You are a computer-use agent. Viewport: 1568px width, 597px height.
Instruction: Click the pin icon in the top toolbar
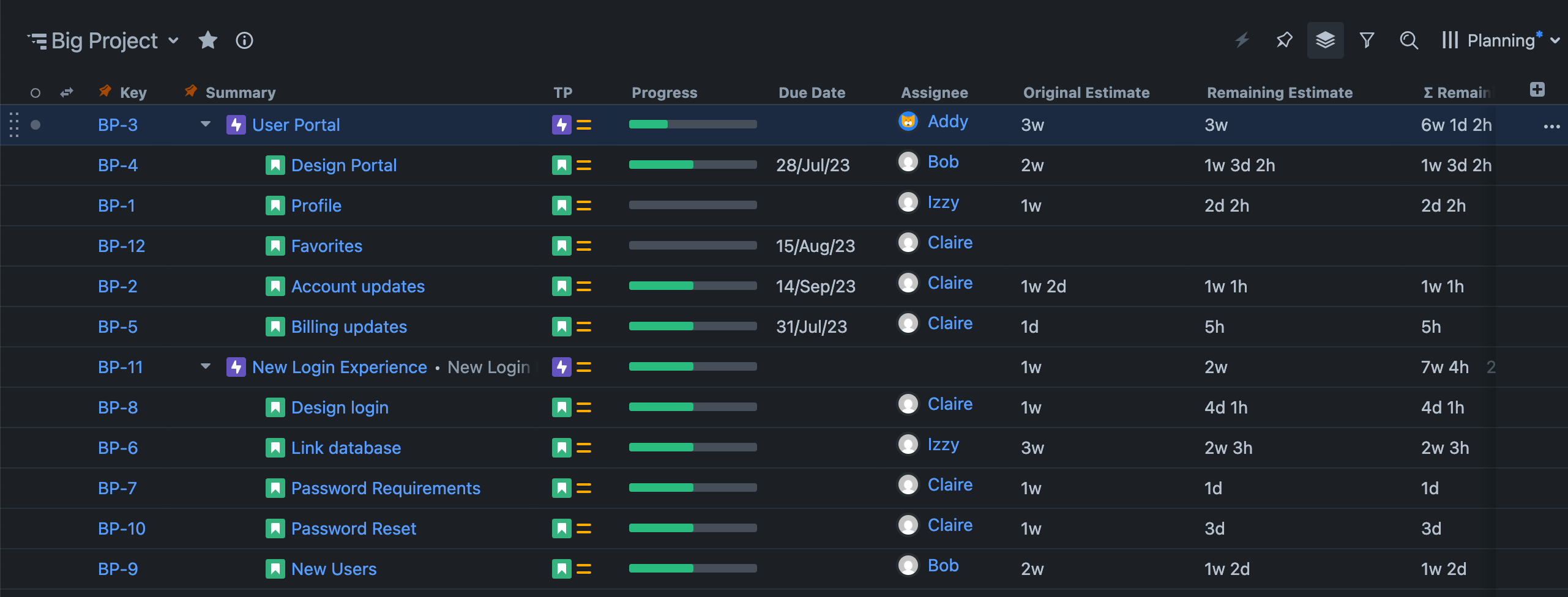(1284, 40)
